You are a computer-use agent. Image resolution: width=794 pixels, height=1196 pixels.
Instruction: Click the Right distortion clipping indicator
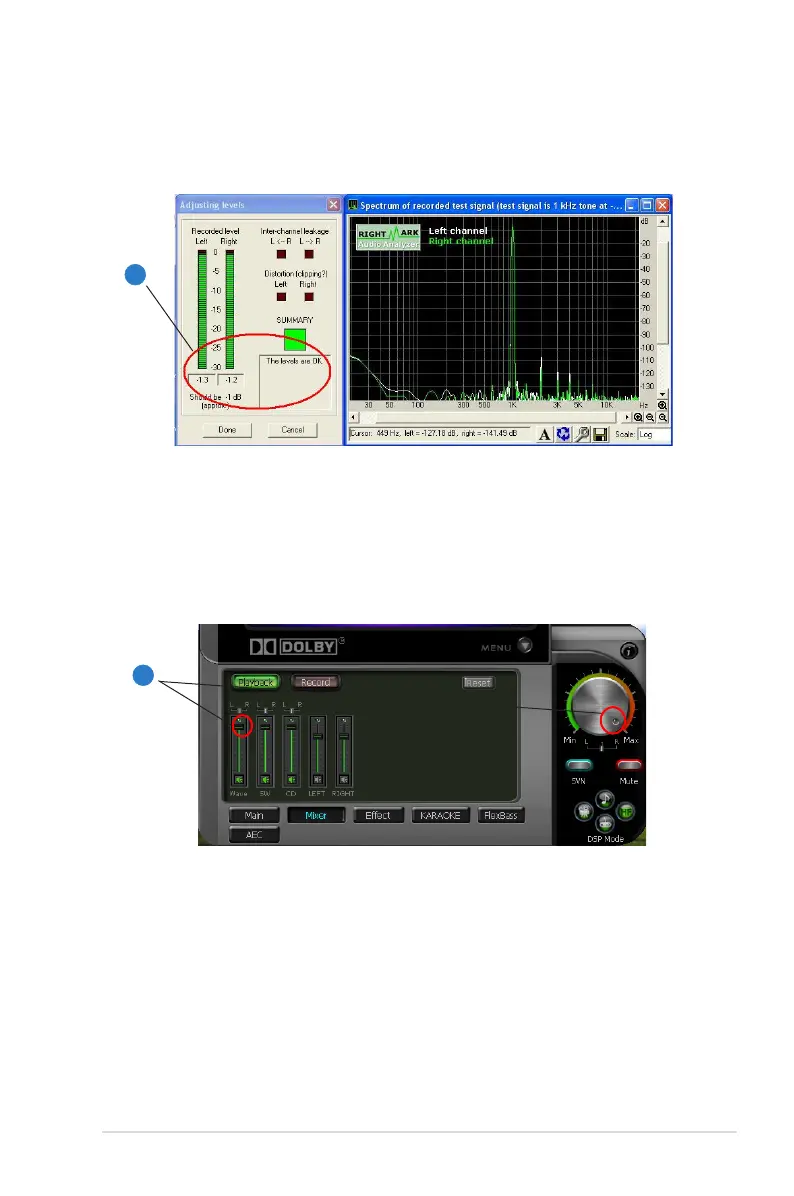pos(309,297)
